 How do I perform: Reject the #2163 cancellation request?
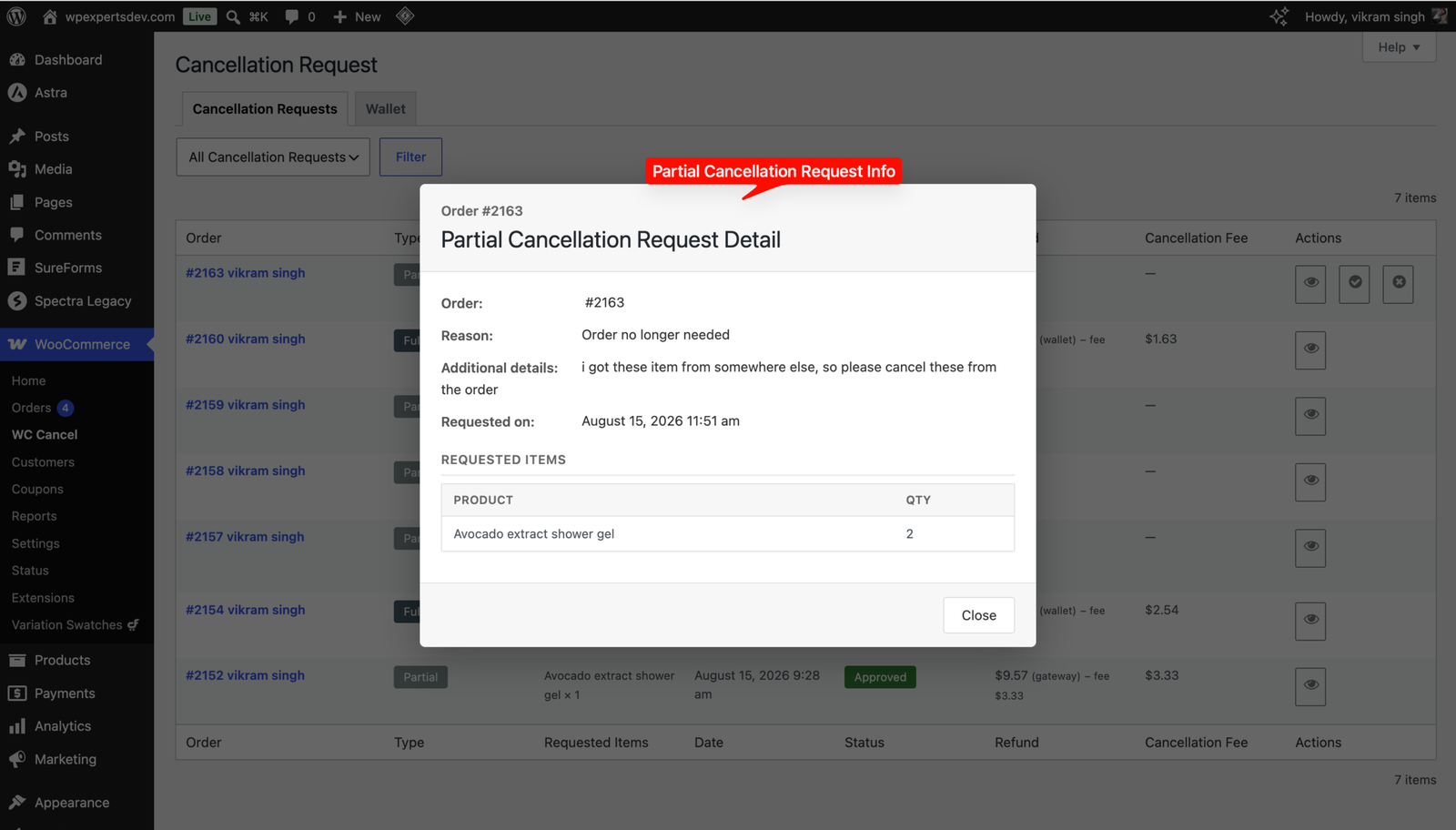coord(1398,283)
